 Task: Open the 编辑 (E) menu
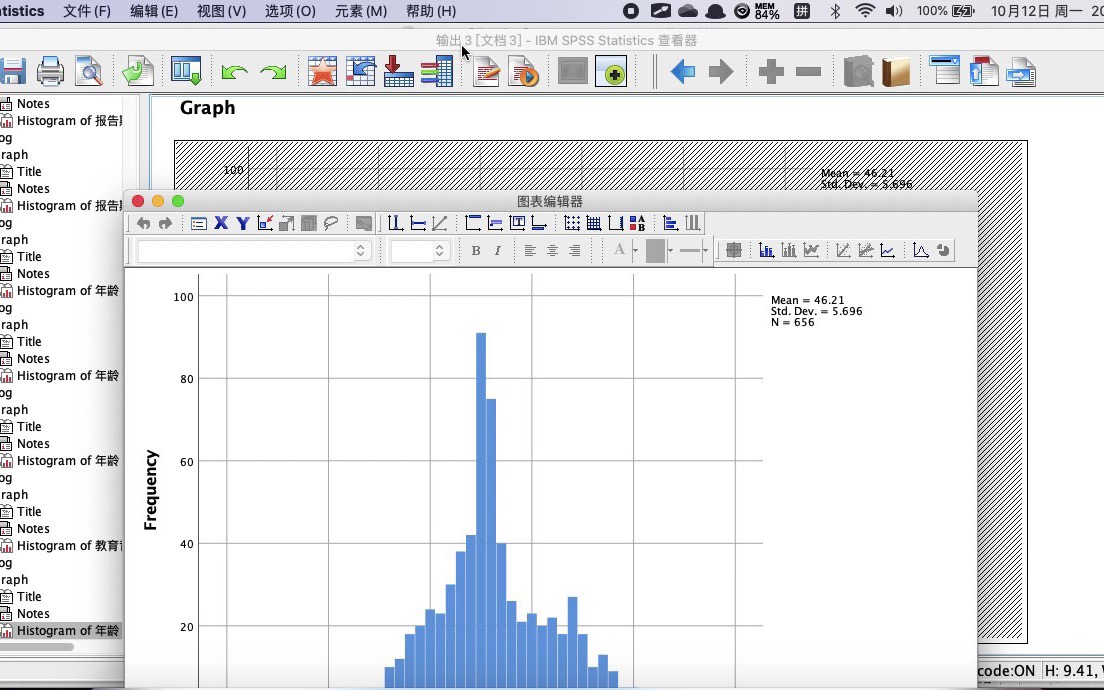click(154, 11)
